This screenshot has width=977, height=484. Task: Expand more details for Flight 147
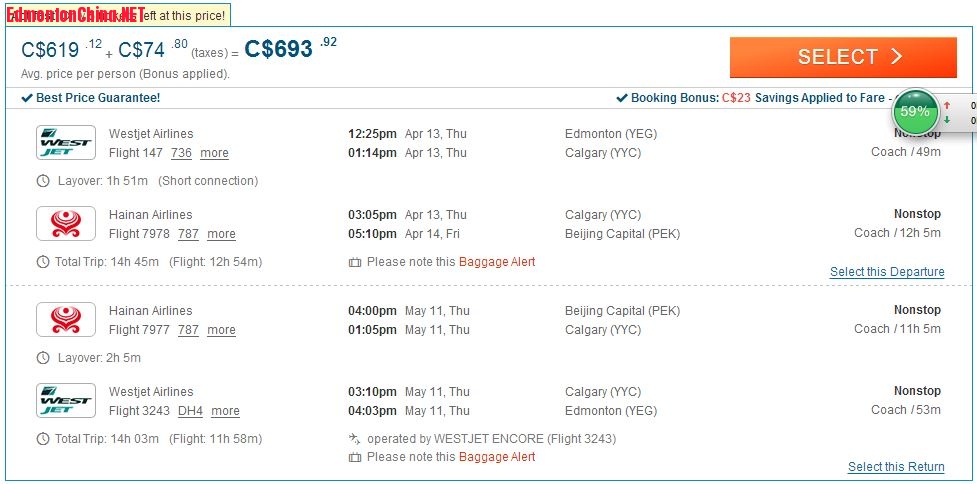214,153
